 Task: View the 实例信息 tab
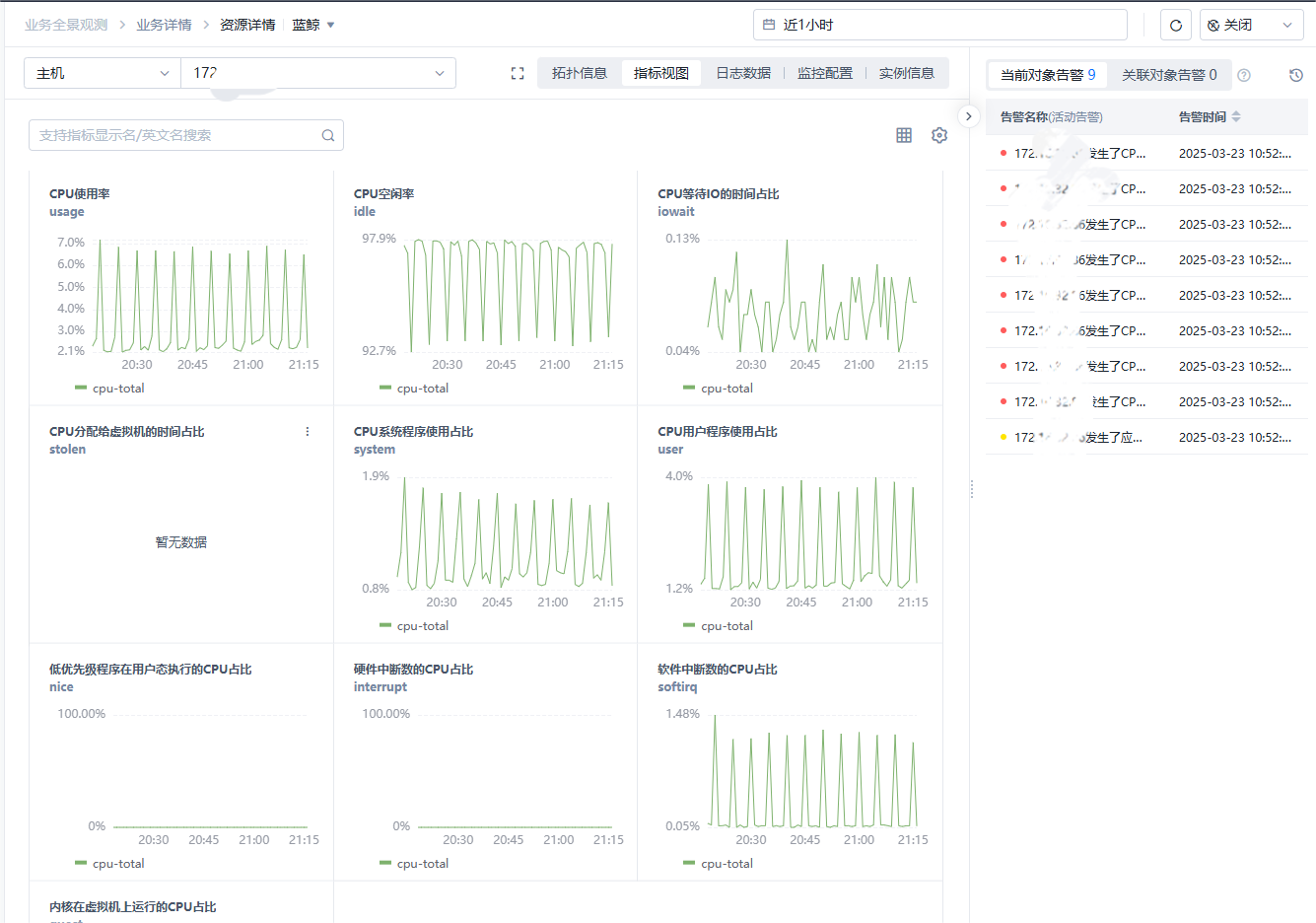point(907,73)
